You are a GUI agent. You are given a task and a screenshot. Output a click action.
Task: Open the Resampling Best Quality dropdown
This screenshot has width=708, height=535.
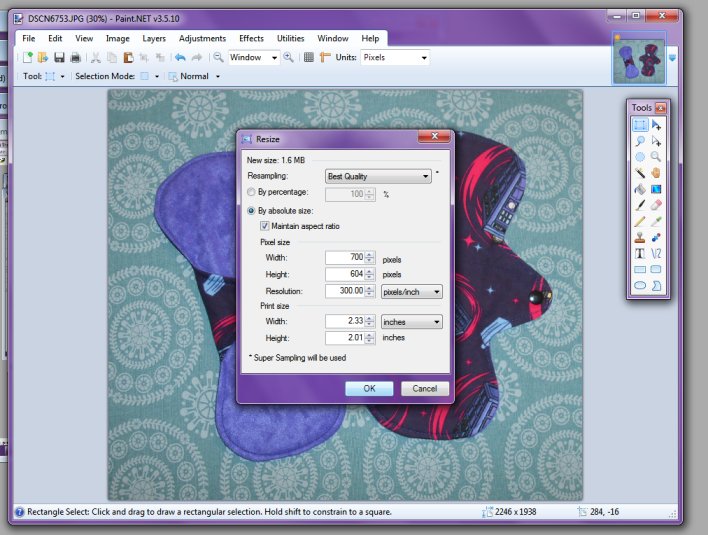(378, 176)
